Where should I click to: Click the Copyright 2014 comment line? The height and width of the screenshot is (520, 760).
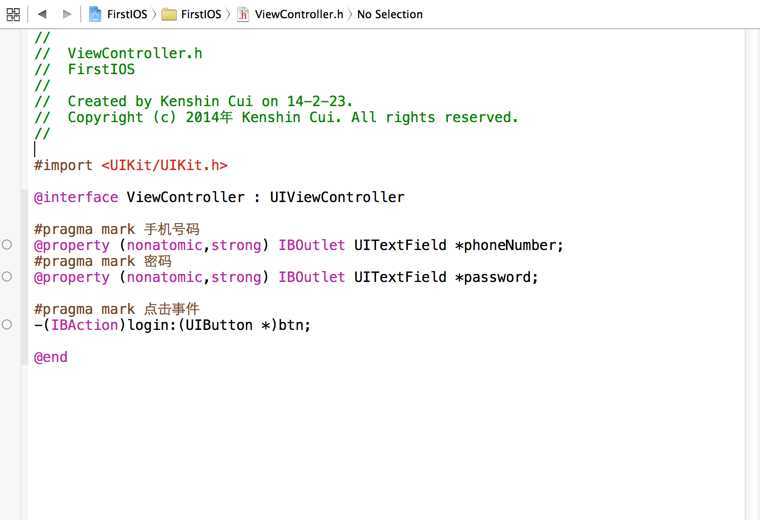[x=276, y=117]
